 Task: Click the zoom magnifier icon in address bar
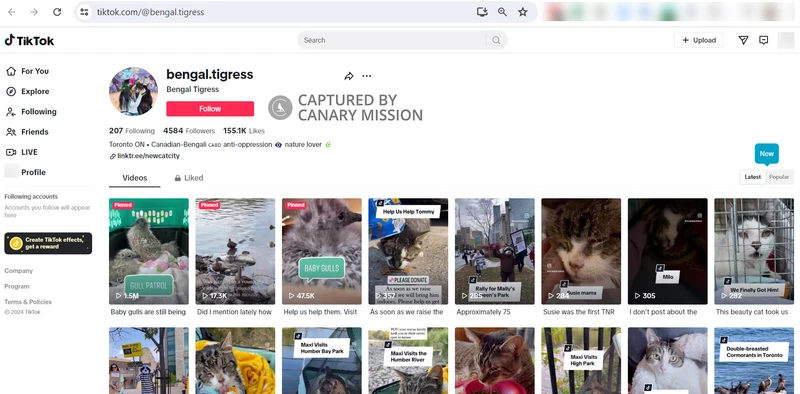502,12
